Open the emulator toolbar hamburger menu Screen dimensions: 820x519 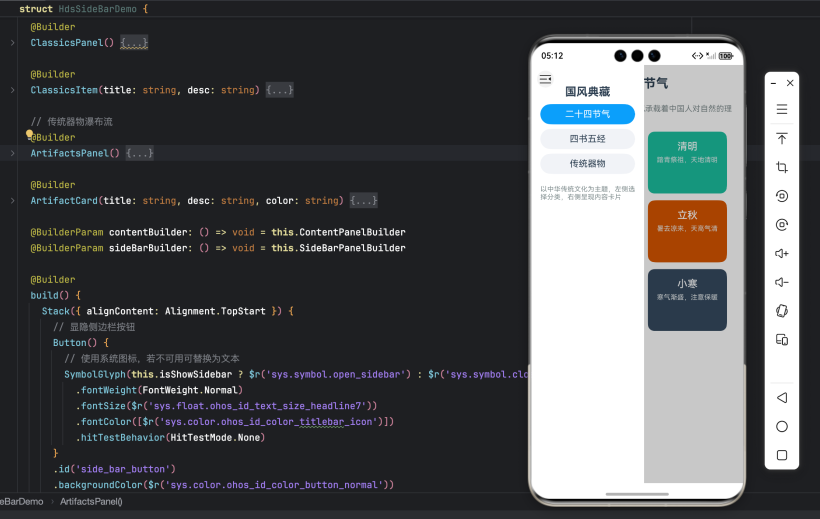(x=782, y=109)
